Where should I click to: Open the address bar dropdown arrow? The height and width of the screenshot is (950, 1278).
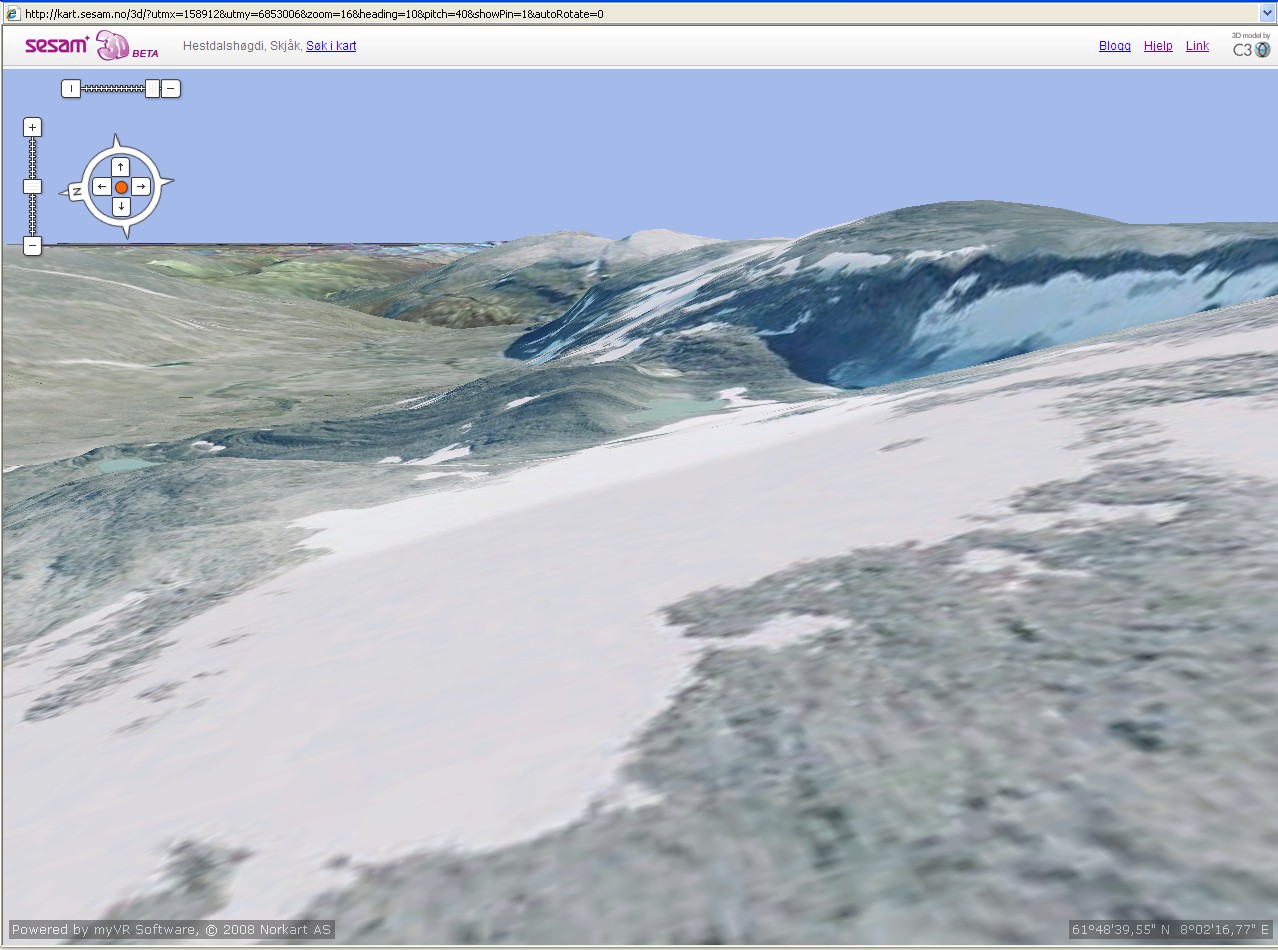(1266, 14)
